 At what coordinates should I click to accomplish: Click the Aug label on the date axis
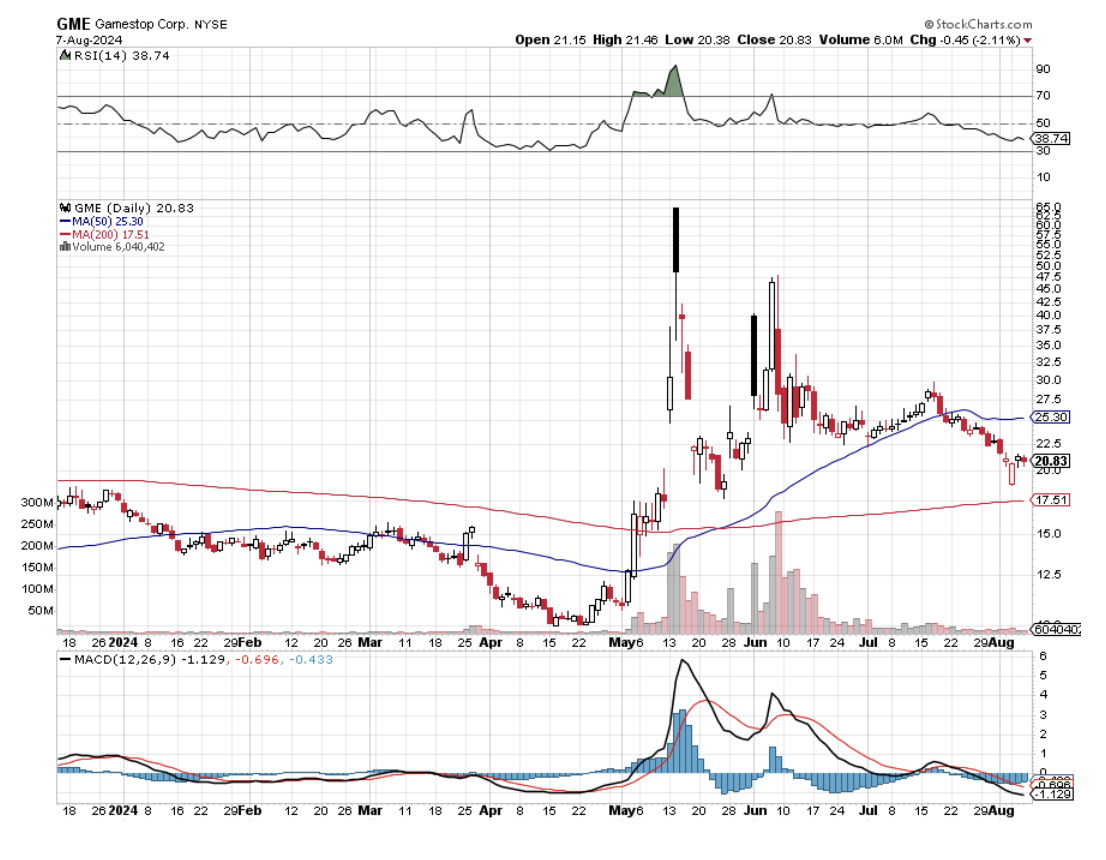[x=1019, y=642]
